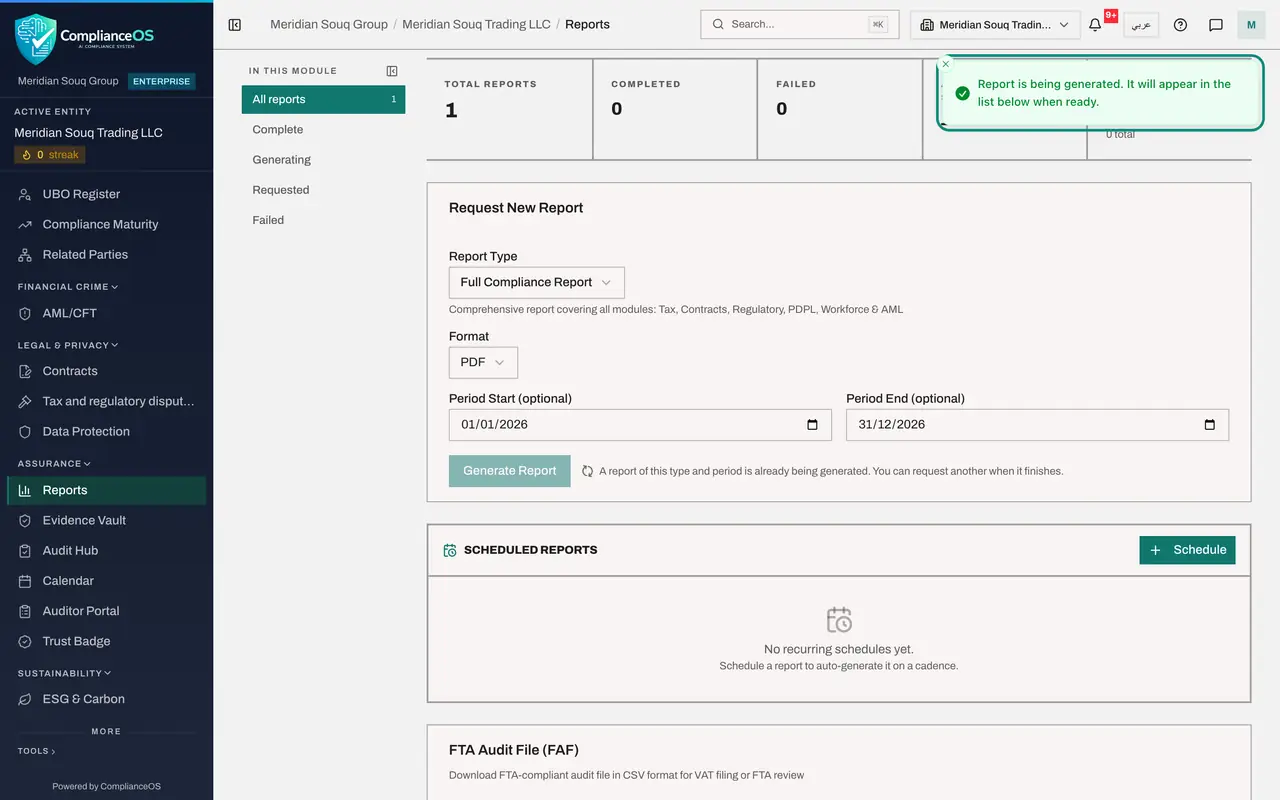Click the Total Reports stat card
The image size is (1280, 800).
(x=509, y=109)
